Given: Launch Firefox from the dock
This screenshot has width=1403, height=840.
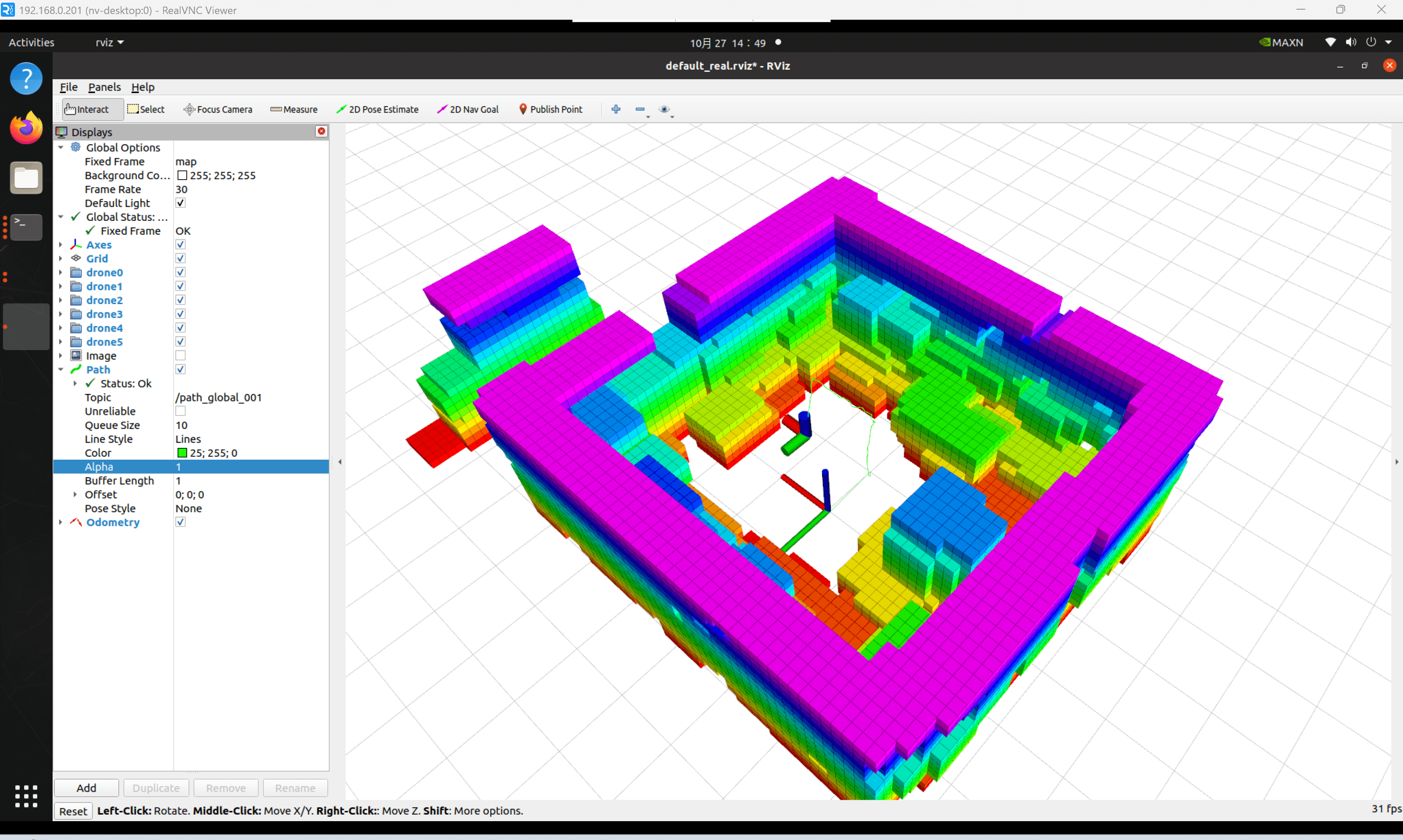Looking at the screenshot, I should pos(26,128).
